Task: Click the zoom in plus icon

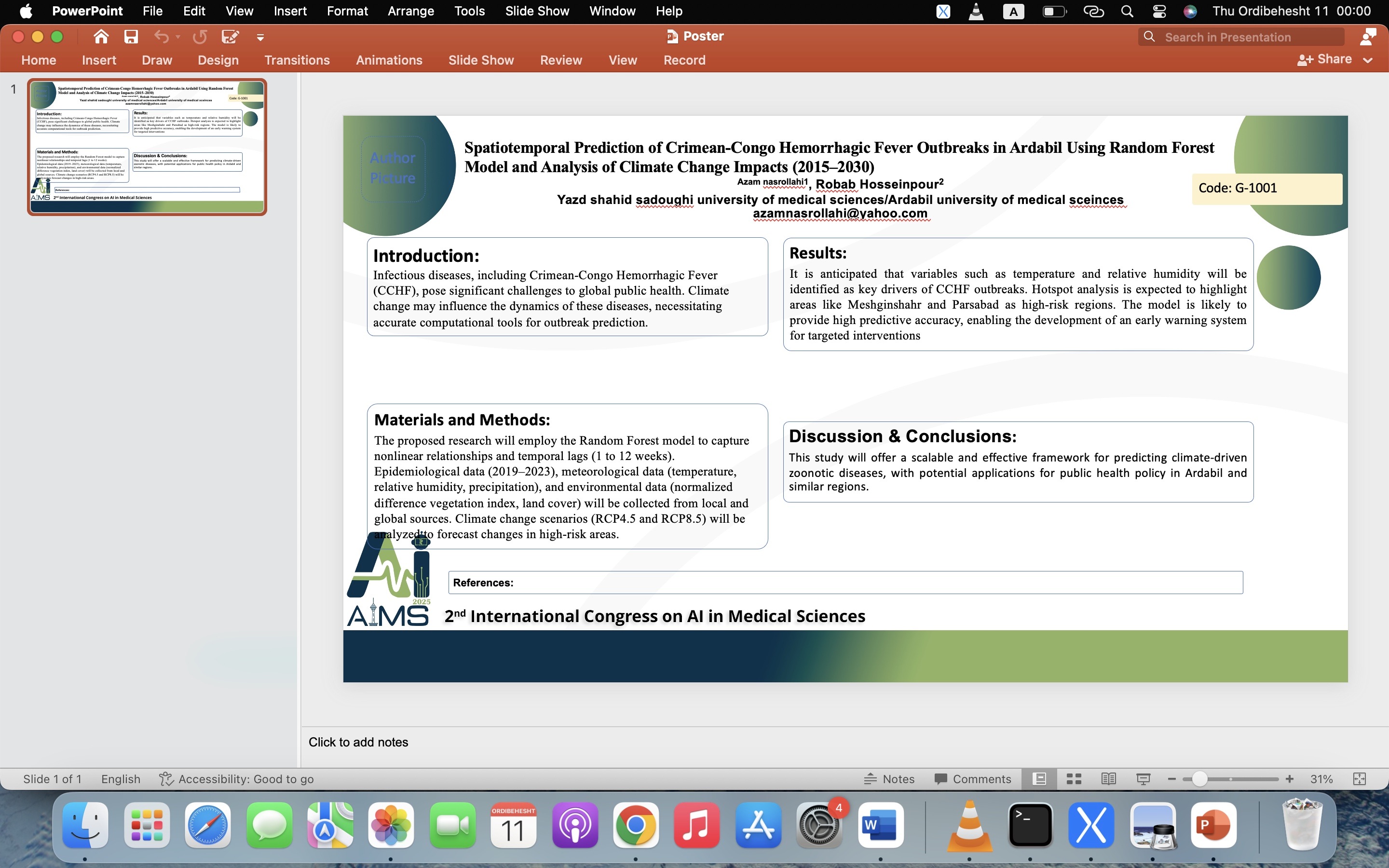Action: pyautogui.click(x=1289, y=779)
